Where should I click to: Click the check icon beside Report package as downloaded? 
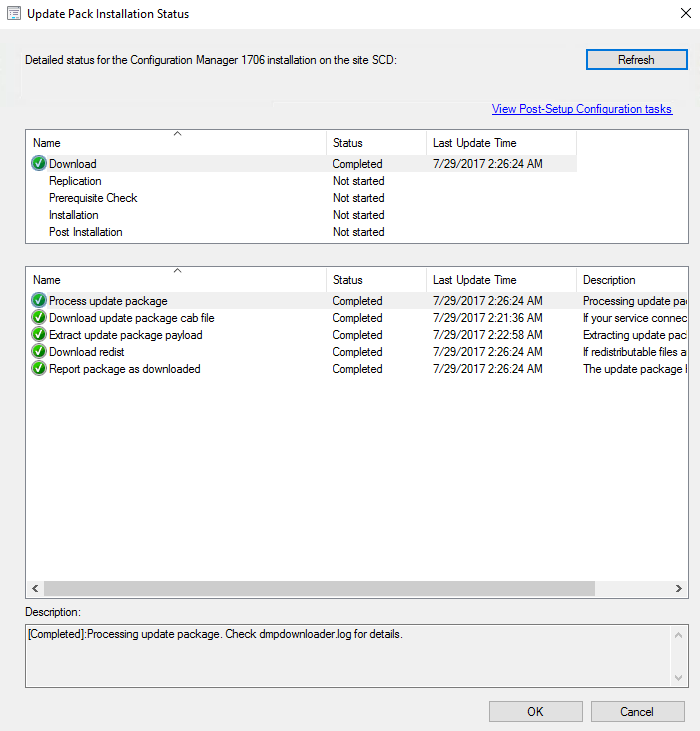(39, 368)
